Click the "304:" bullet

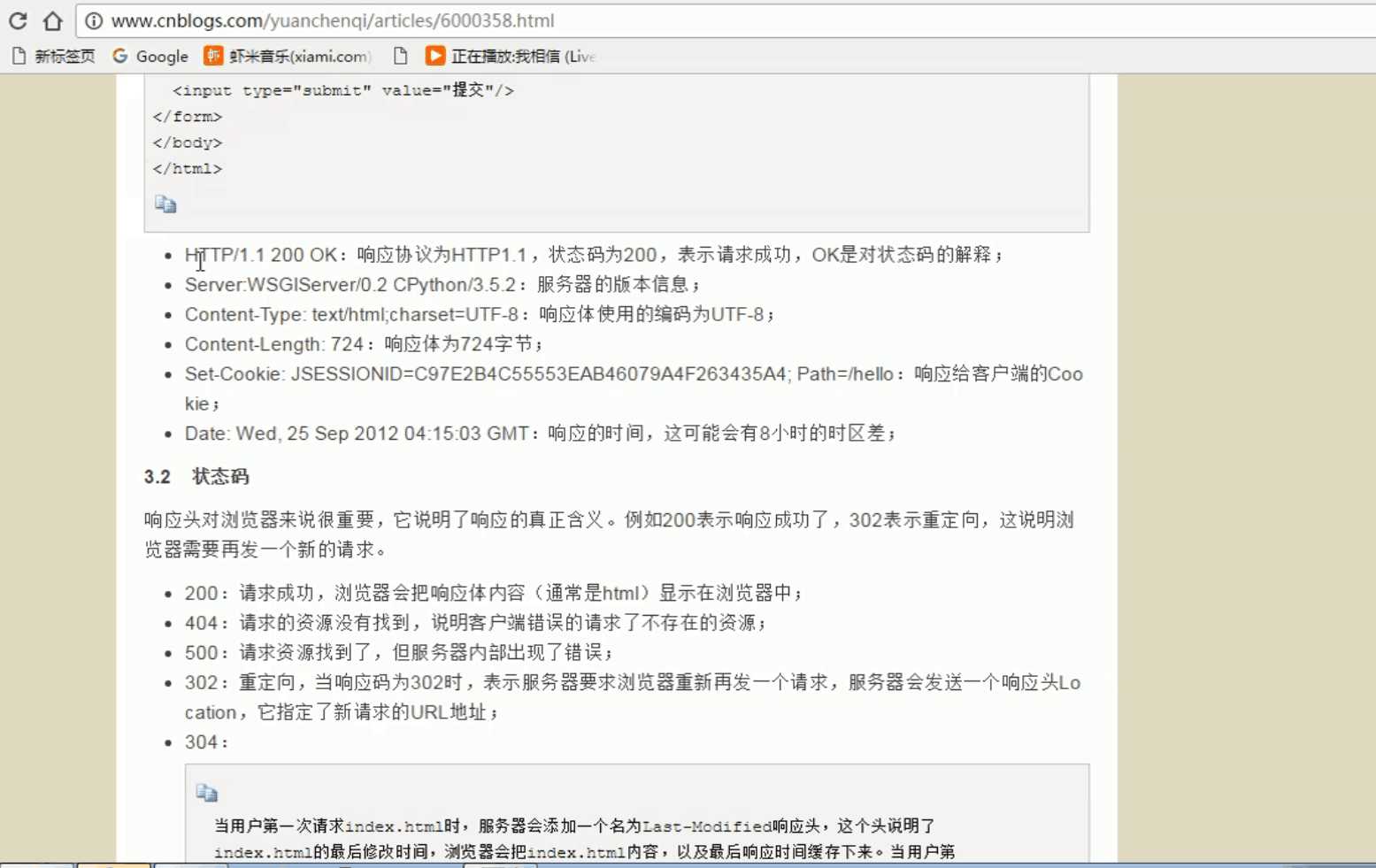coord(206,742)
